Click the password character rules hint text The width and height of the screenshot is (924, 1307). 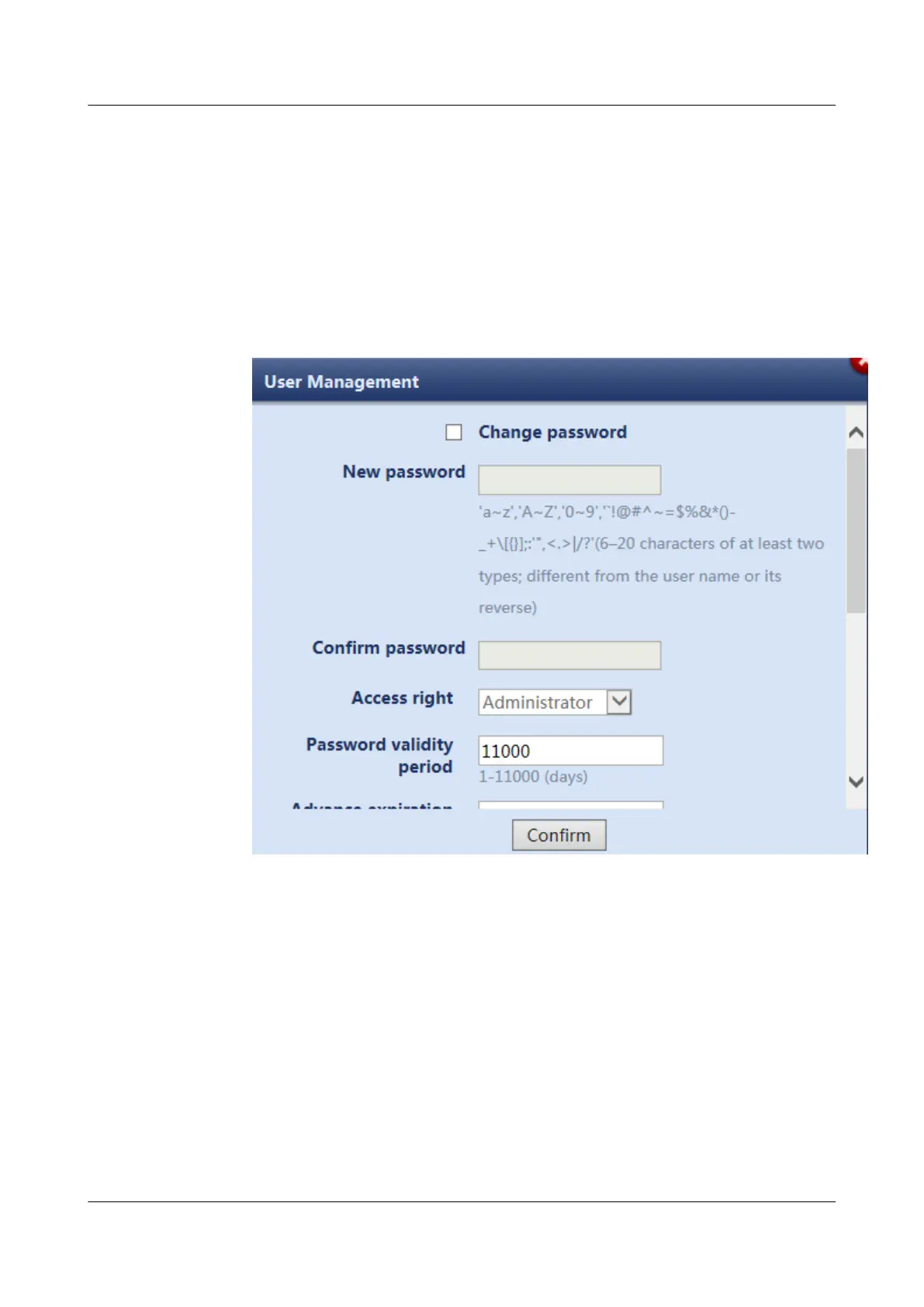click(651, 560)
